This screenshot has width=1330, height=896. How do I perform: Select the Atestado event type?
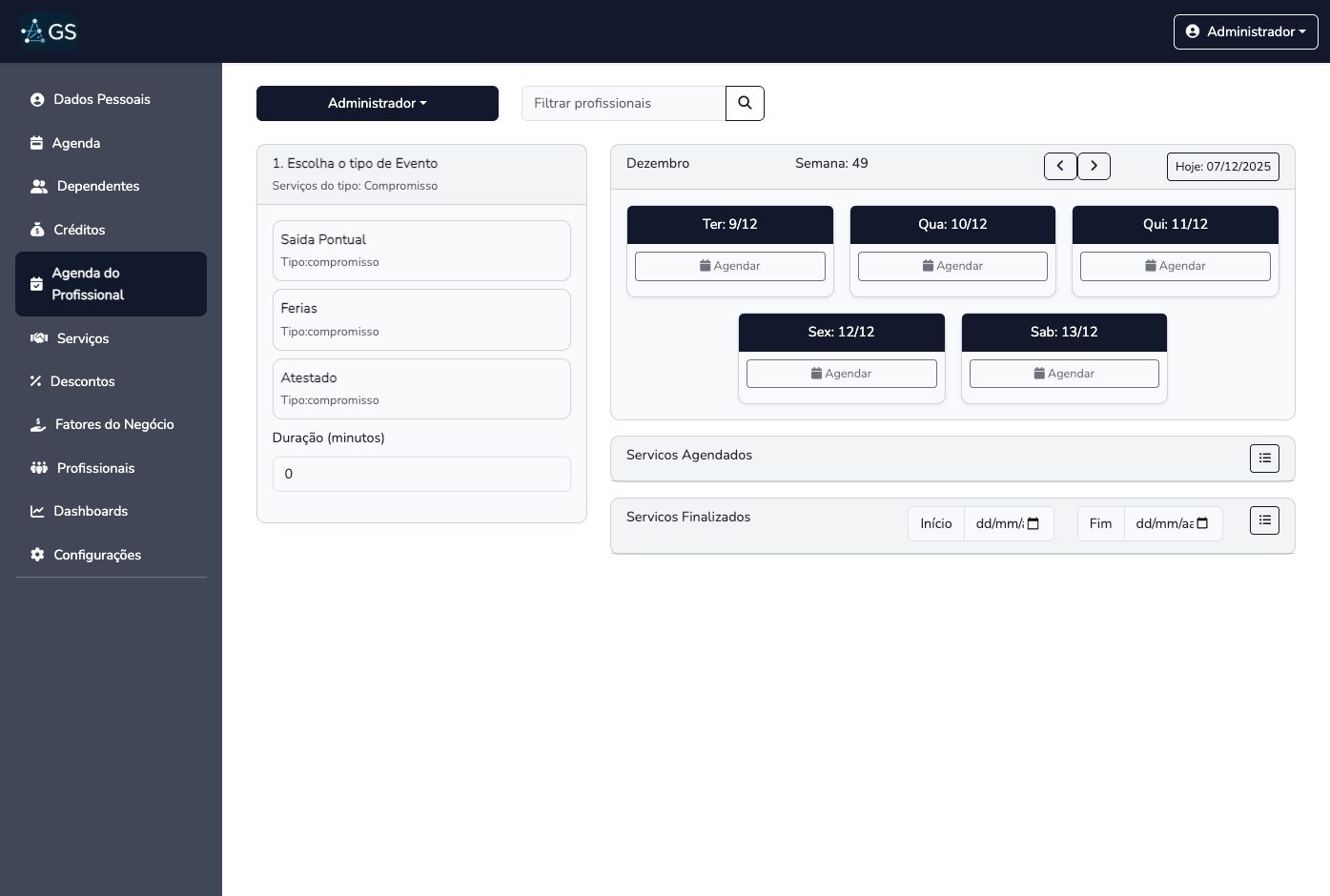pyautogui.click(x=421, y=388)
